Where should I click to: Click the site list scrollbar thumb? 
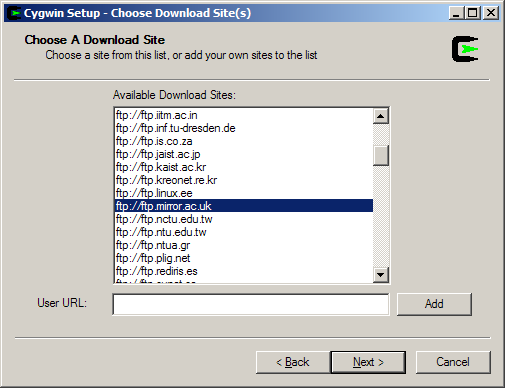[x=380, y=155]
